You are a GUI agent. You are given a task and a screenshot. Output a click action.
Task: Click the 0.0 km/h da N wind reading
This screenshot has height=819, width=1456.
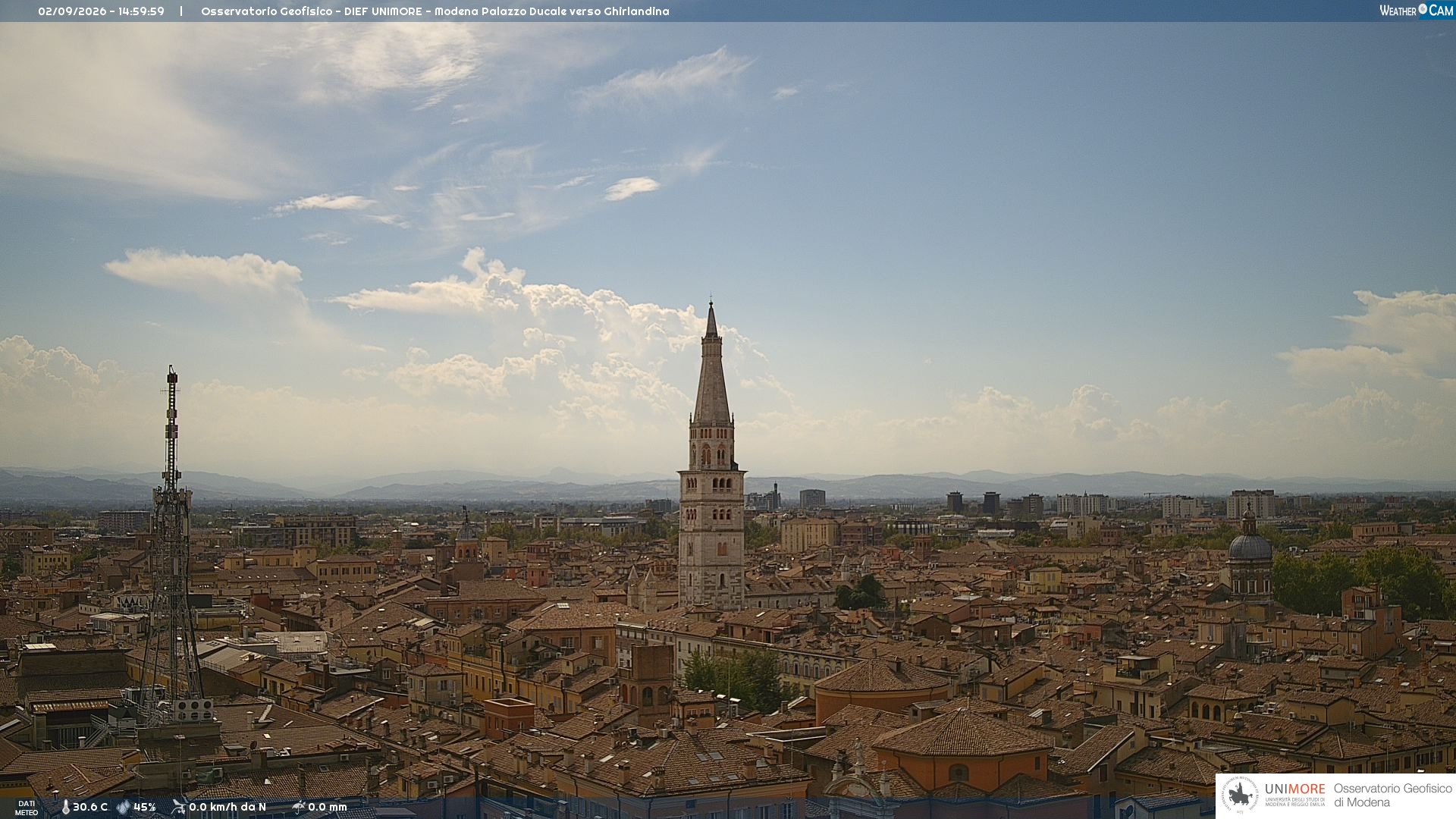pyautogui.click(x=227, y=807)
